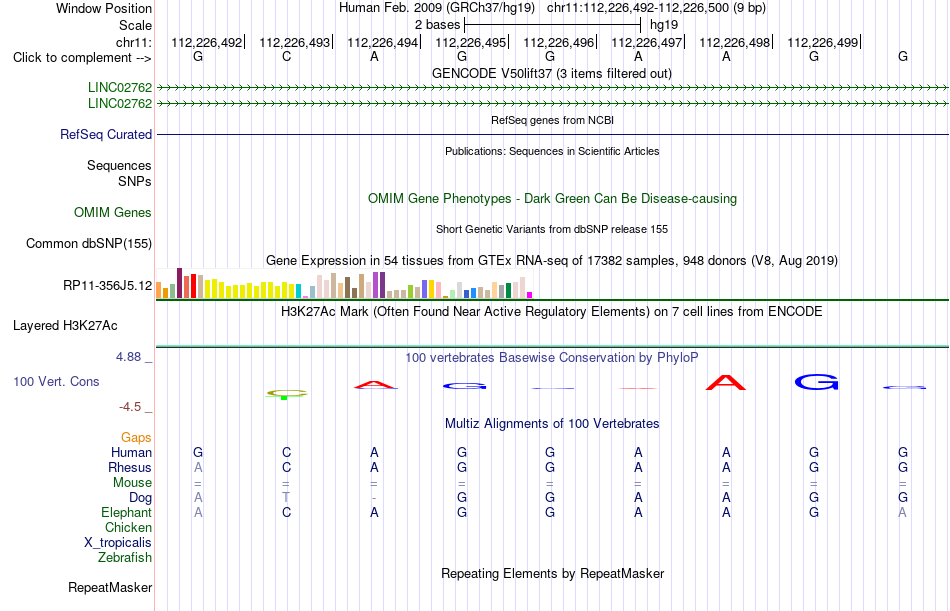
Task: Click the OMIM Genes track label
Action: click(113, 212)
